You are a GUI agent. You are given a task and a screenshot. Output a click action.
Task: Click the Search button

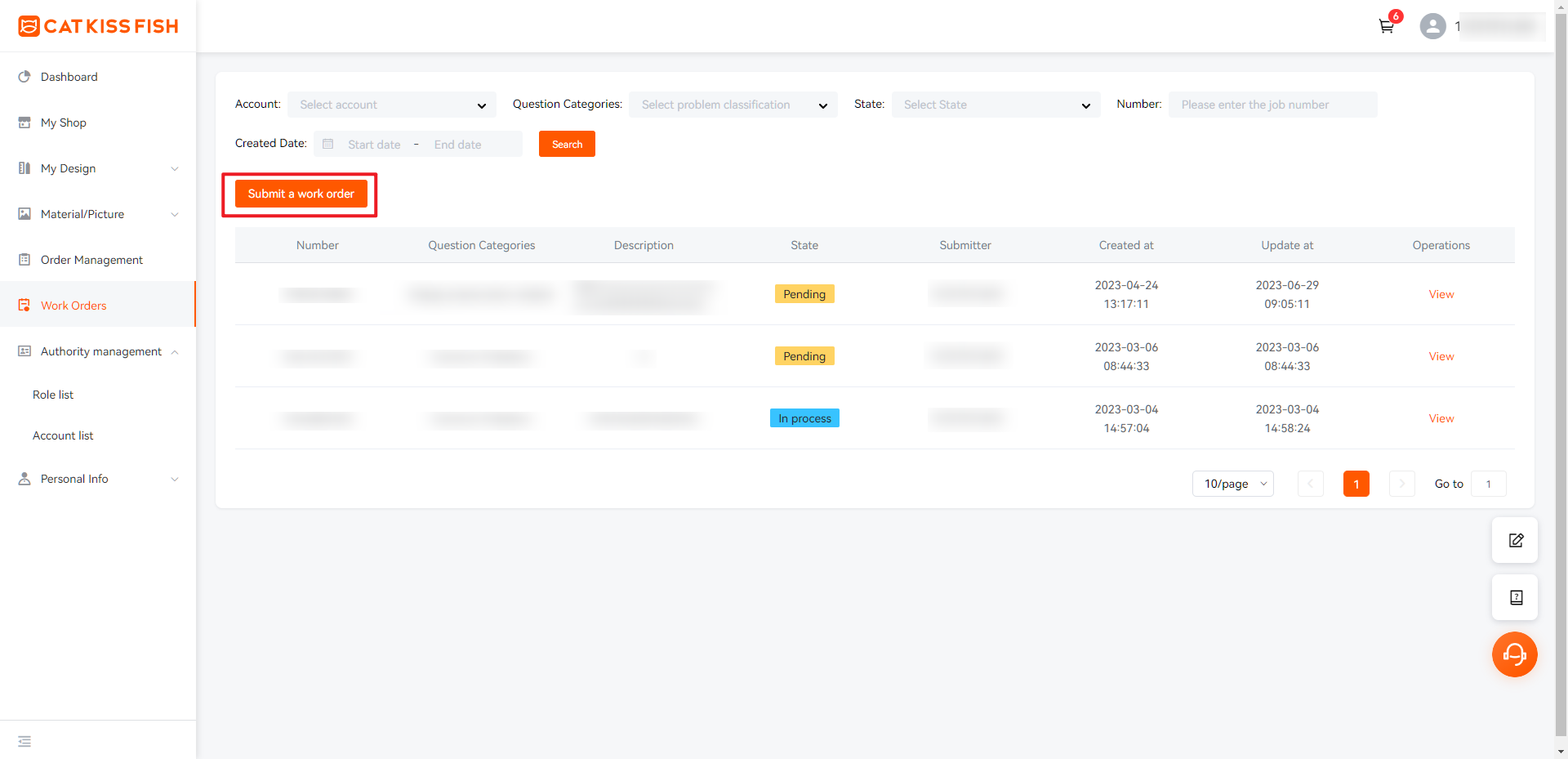tap(567, 144)
